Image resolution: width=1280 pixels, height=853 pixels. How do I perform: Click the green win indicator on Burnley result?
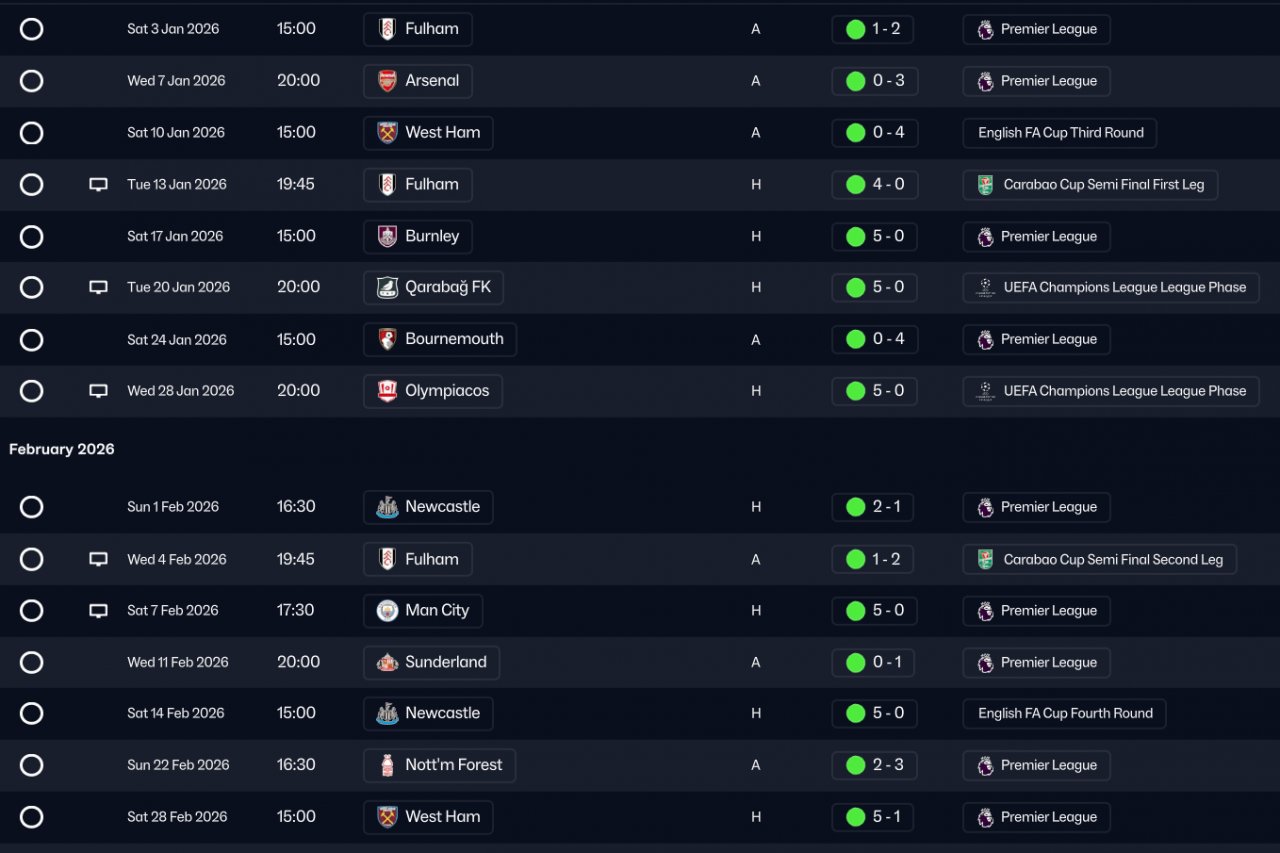click(x=855, y=237)
